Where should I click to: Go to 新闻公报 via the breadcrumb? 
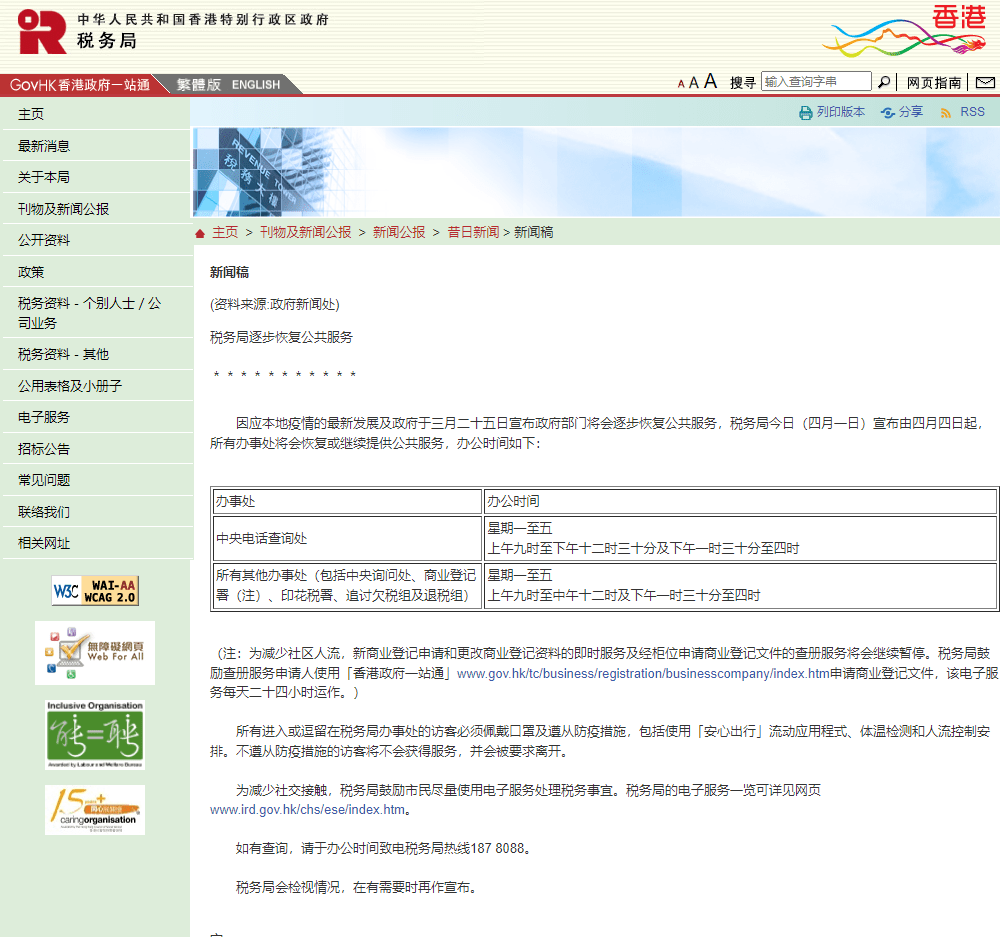point(400,231)
